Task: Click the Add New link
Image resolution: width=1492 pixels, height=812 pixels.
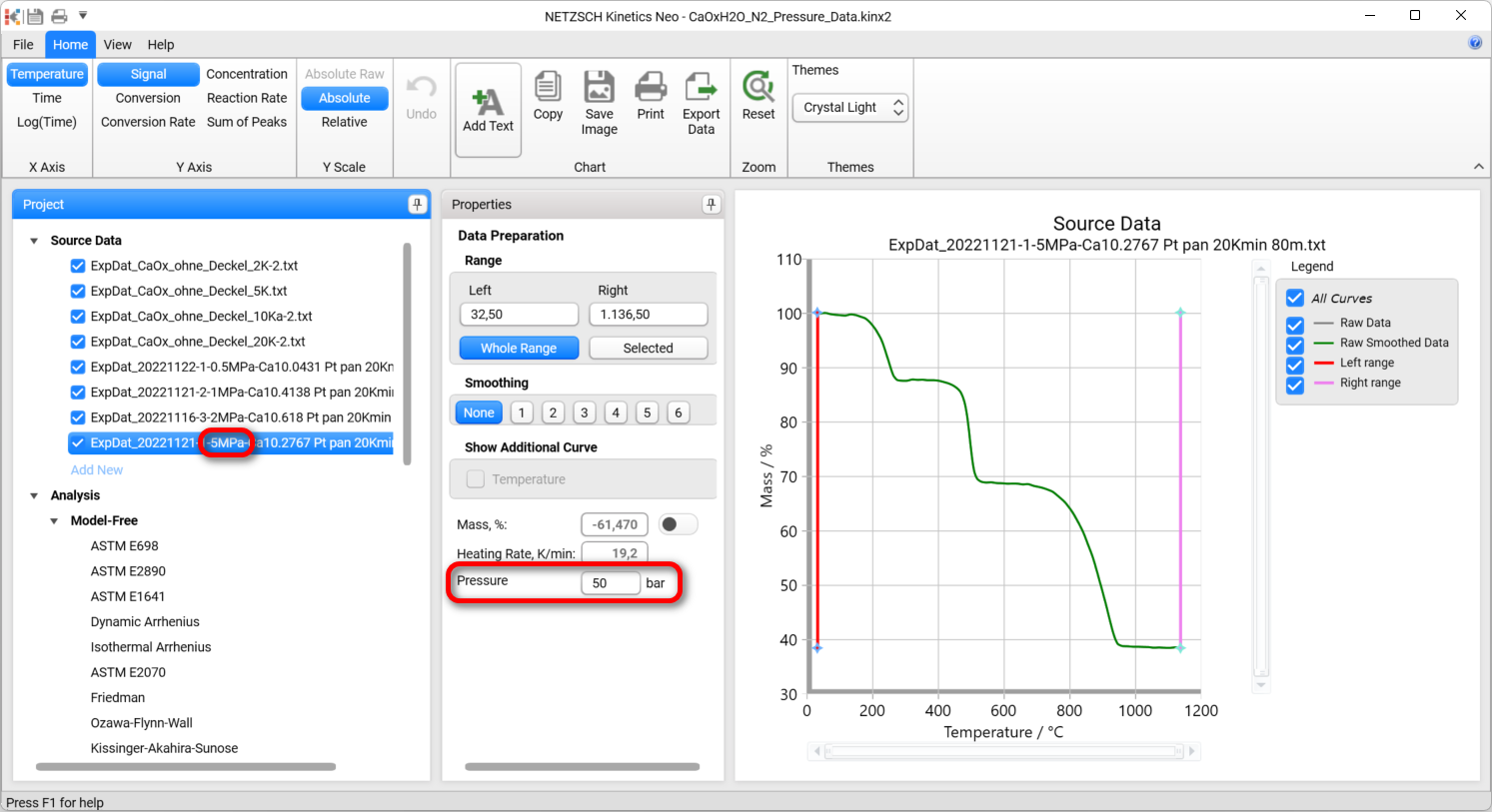Action: point(97,470)
